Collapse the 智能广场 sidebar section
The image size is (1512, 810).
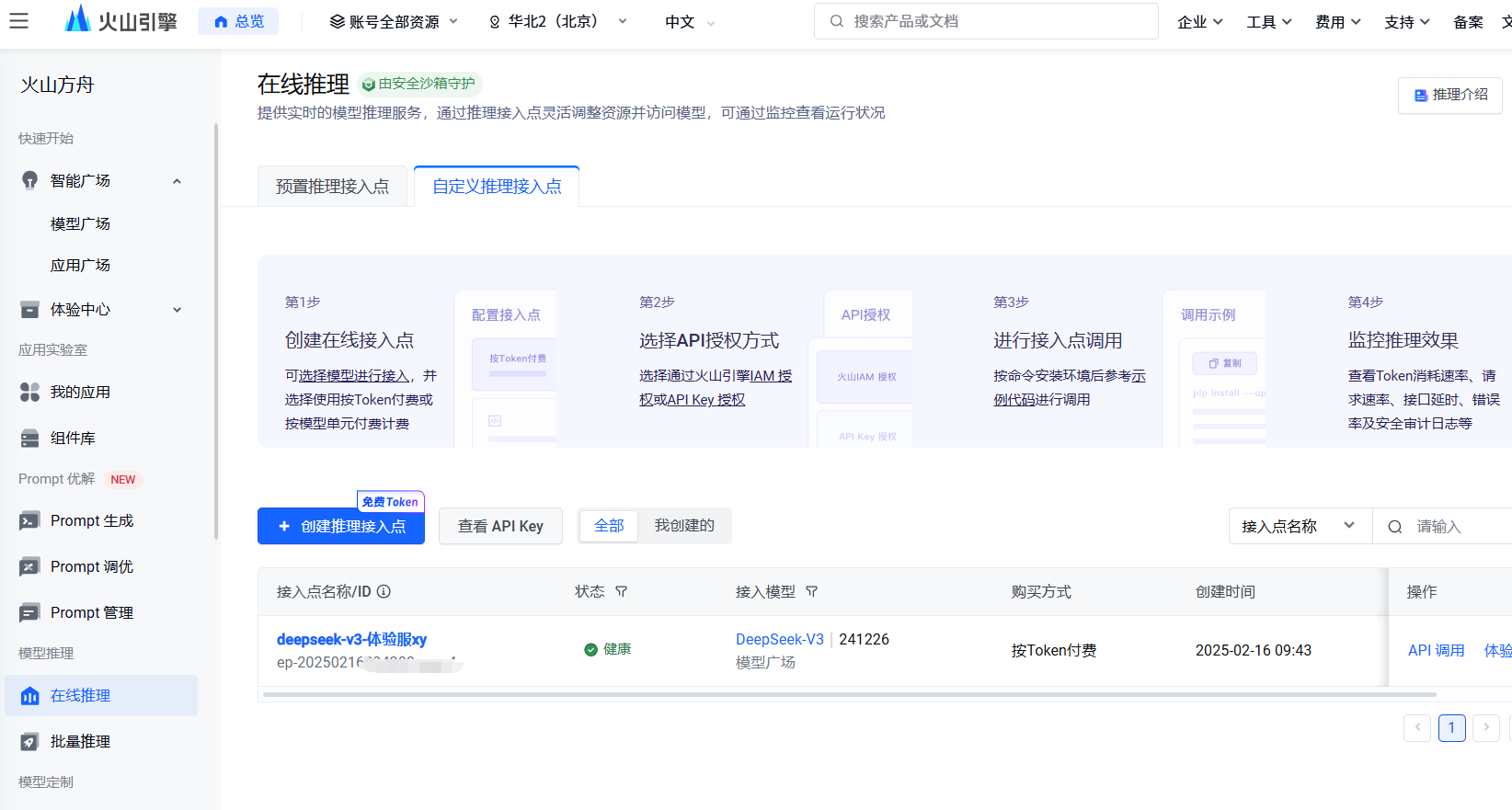point(177,181)
